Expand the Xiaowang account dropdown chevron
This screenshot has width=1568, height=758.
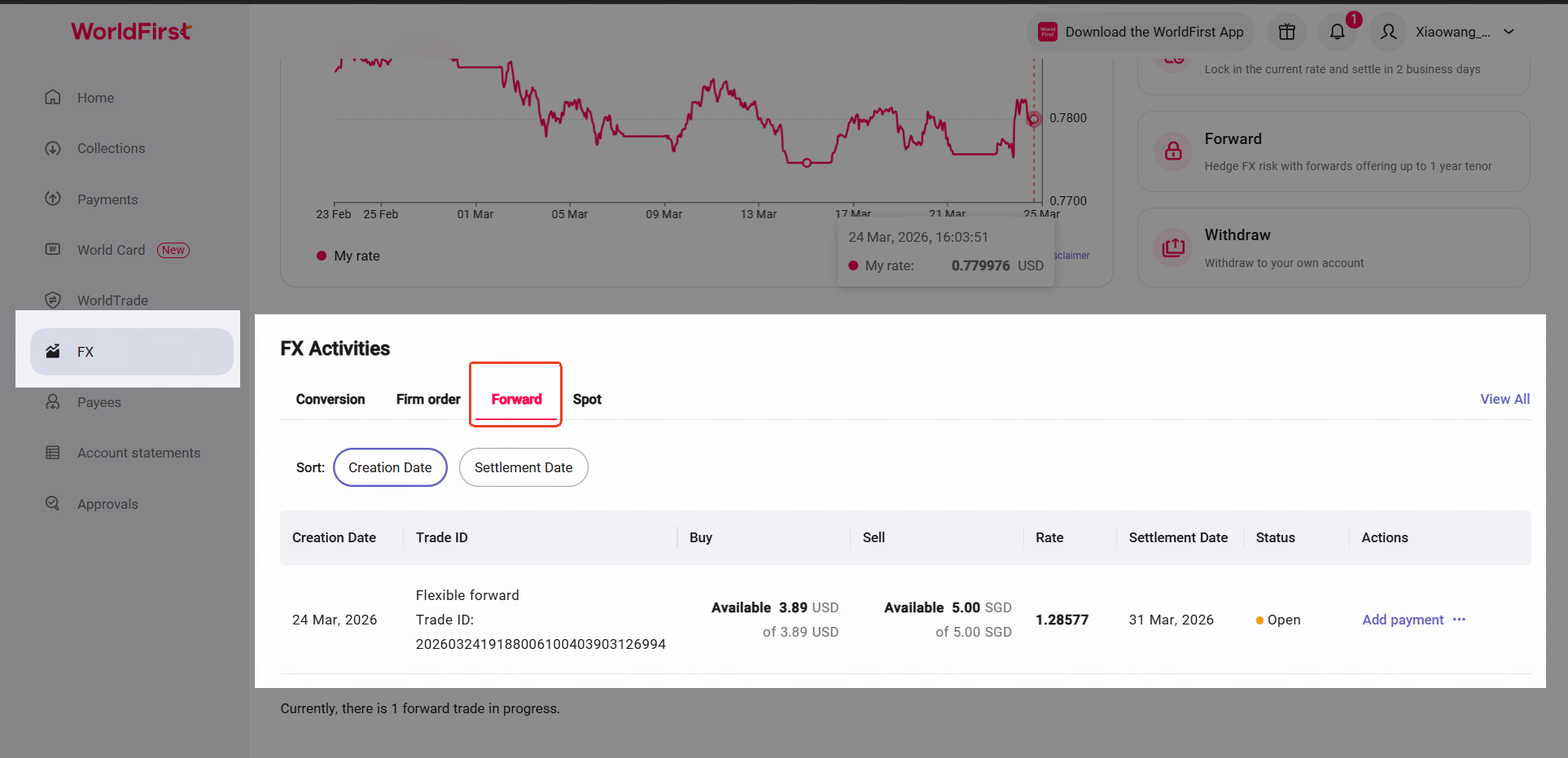[x=1509, y=32]
